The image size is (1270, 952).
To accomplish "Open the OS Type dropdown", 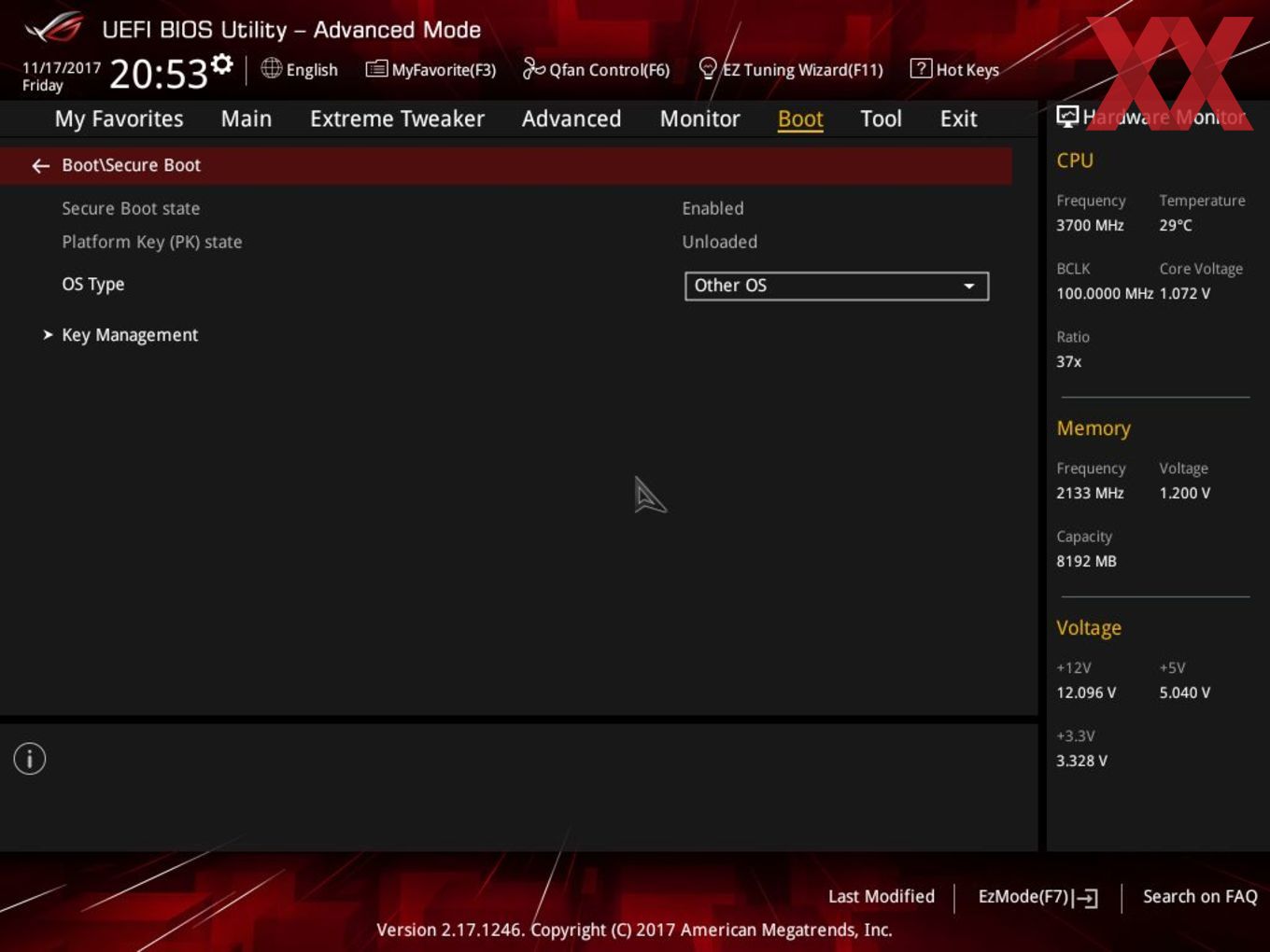I will pyautogui.click(x=837, y=286).
